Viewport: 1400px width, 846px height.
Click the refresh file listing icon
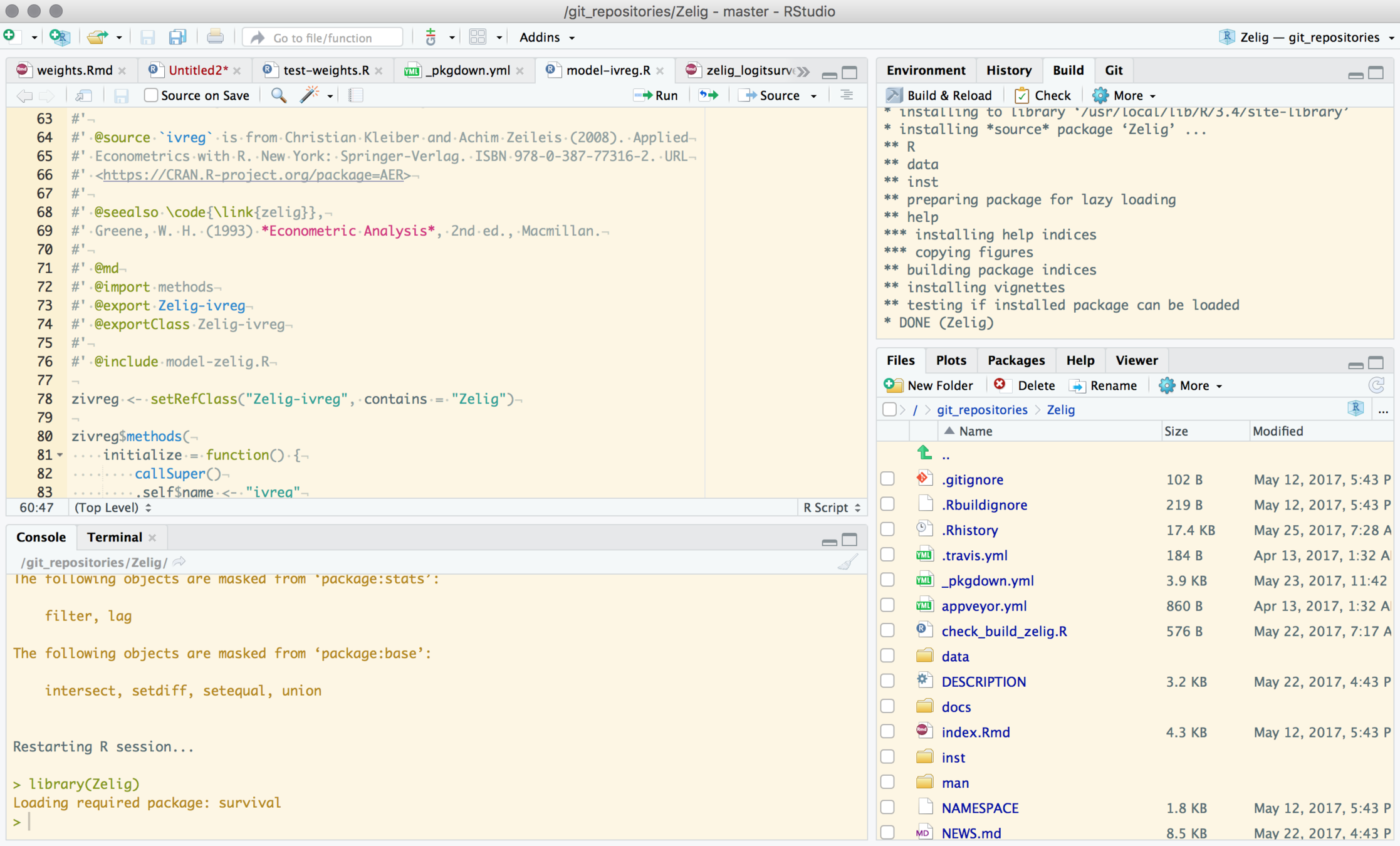(x=1376, y=385)
